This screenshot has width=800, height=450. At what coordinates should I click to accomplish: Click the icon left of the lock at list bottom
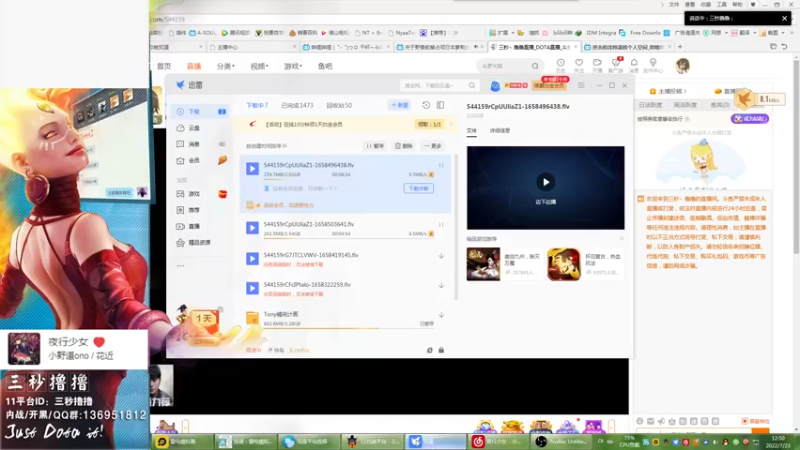430,351
